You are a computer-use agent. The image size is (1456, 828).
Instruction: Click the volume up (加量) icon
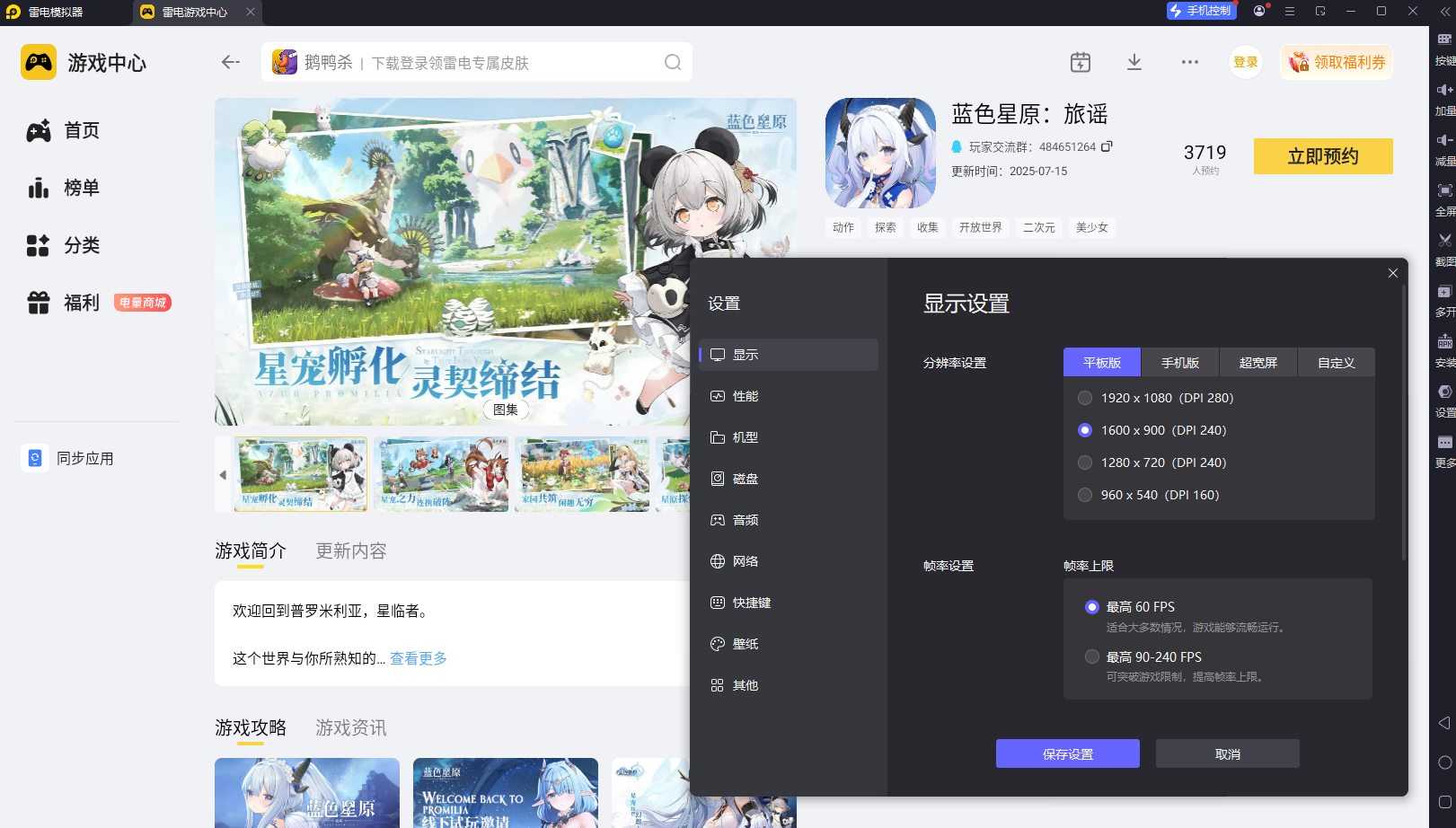point(1444,90)
